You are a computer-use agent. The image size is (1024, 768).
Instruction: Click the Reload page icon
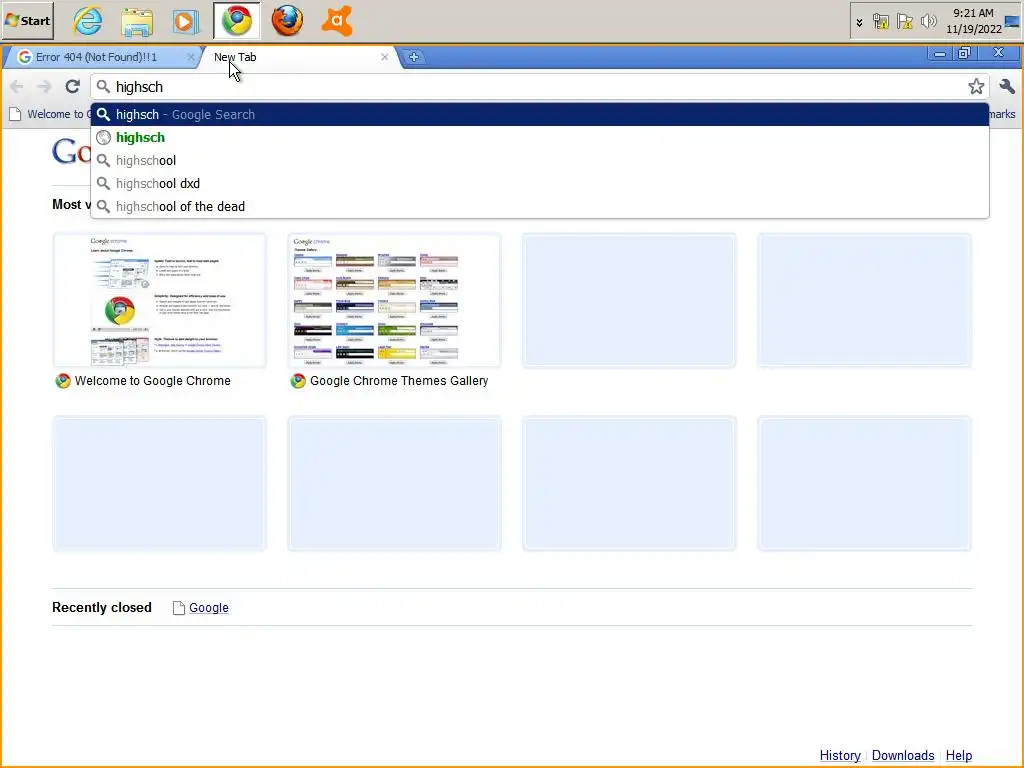tap(72, 86)
